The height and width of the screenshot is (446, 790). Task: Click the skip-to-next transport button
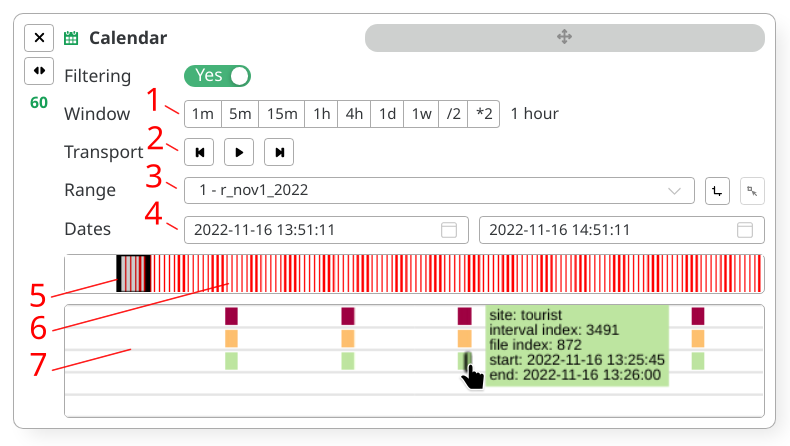[279, 152]
